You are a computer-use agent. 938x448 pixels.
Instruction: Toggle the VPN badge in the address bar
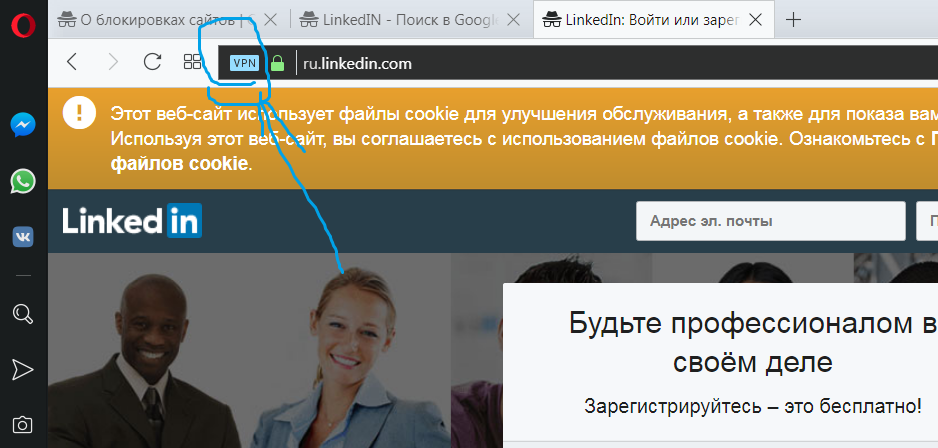tap(244, 63)
